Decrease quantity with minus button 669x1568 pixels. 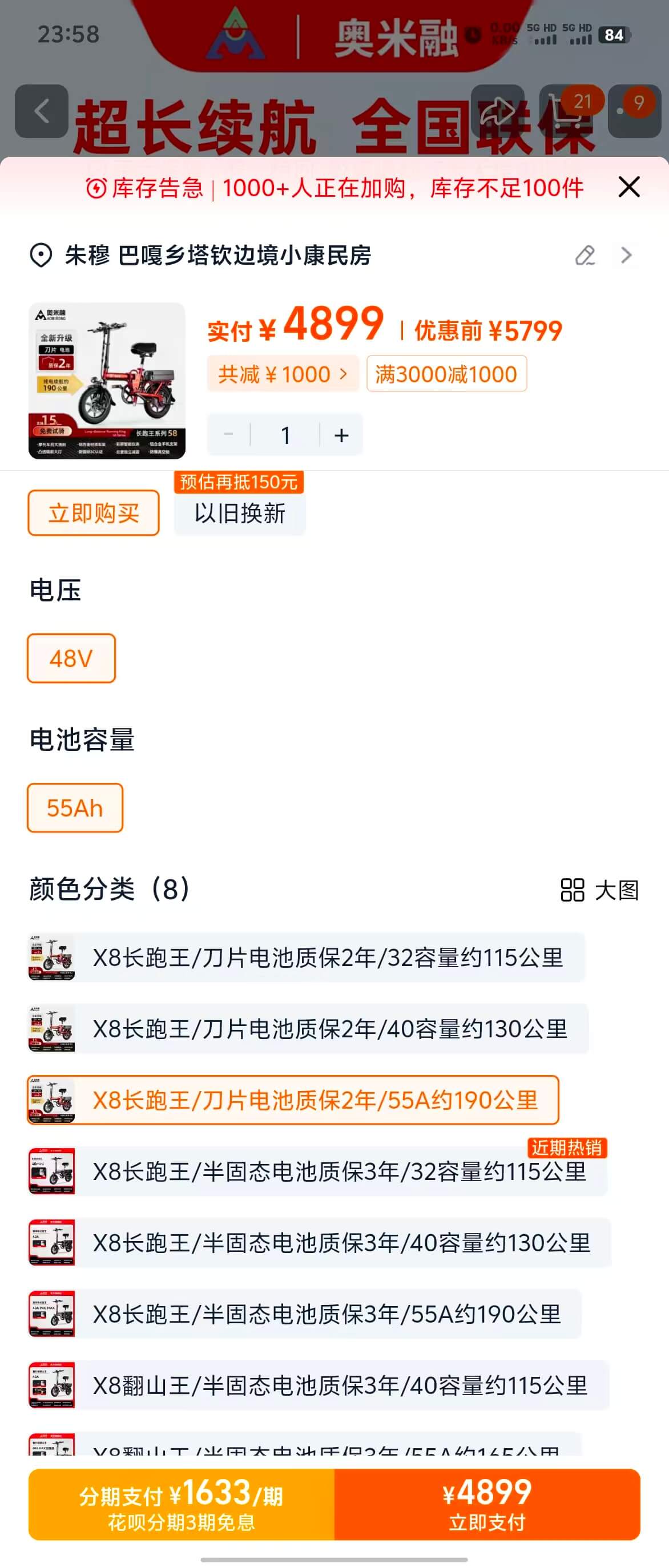coord(229,435)
